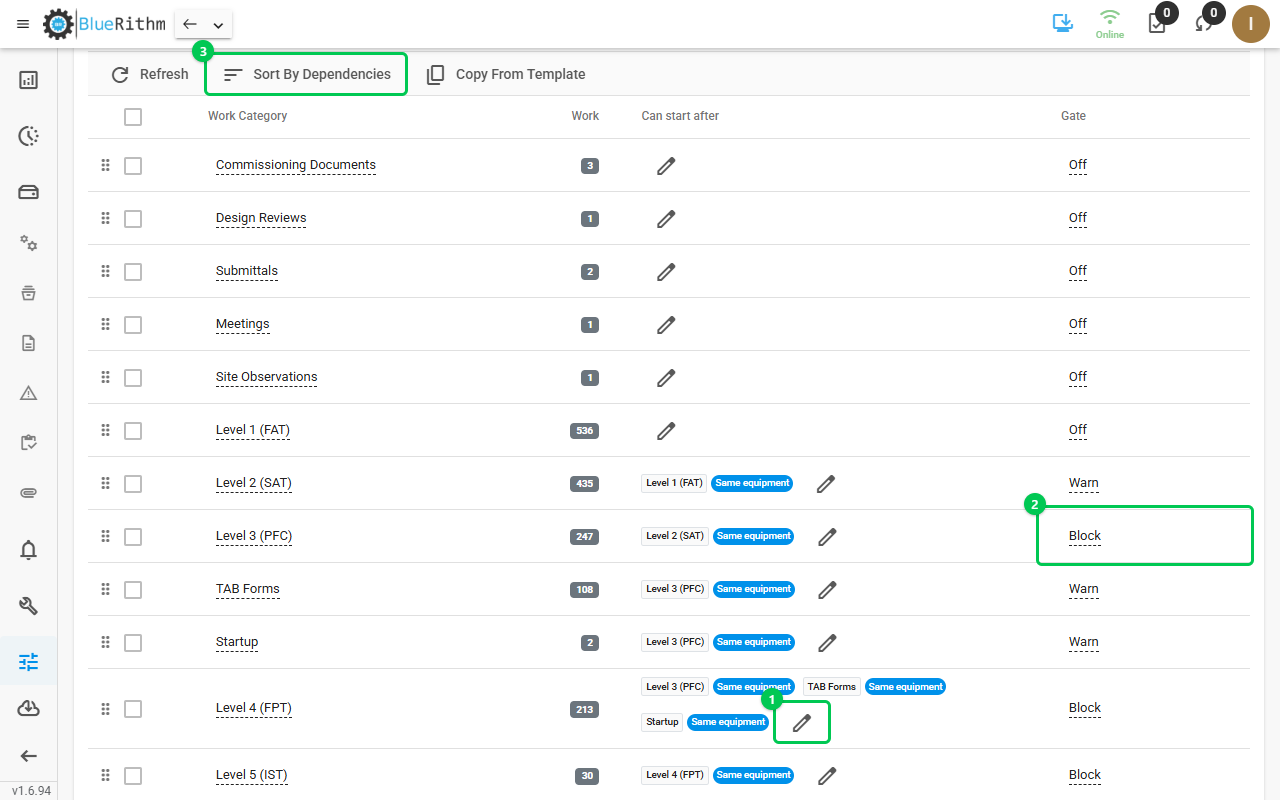Check the Commissioning Documents row checkbox
Image resolution: width=1280 pixels, height=800 pixels.
(133, 166)
